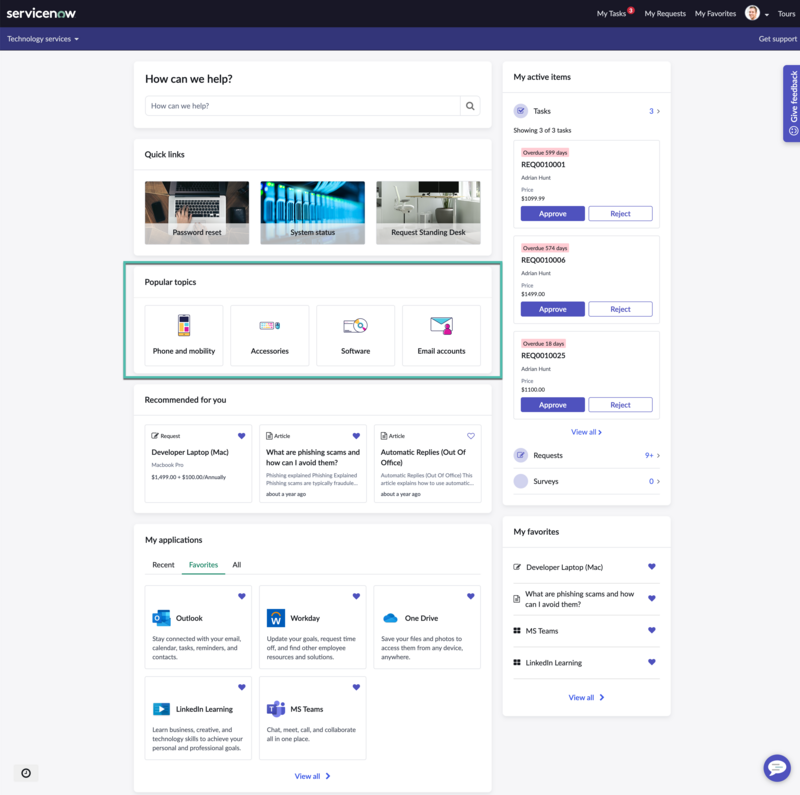Open the Email accounts topic
This screenshot has height=795, width=800.
[x=441, y=335]
